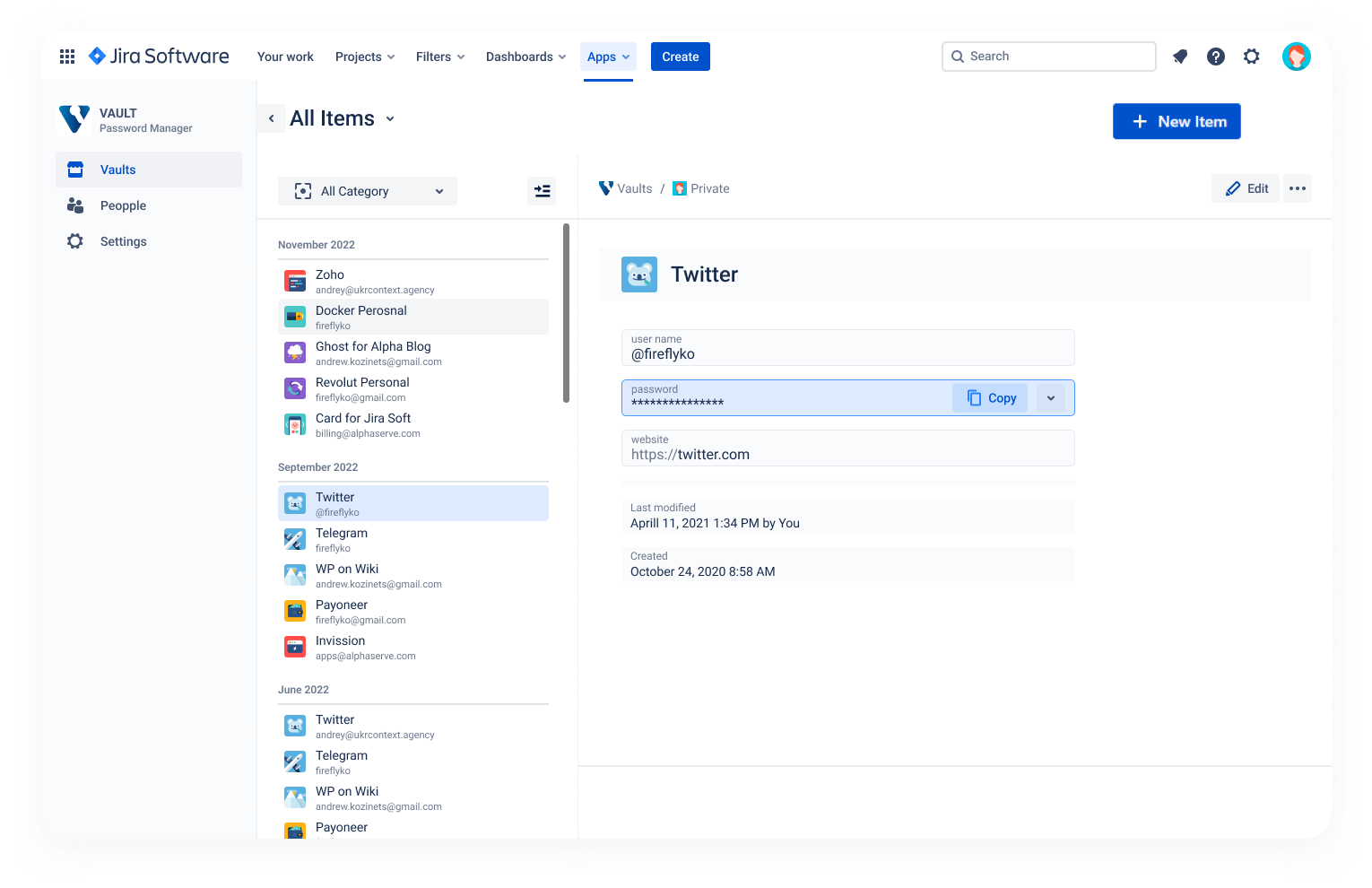Open Settings via the gear icon in sidebar
Screen dimensions: 1372x888
[75, 240]
